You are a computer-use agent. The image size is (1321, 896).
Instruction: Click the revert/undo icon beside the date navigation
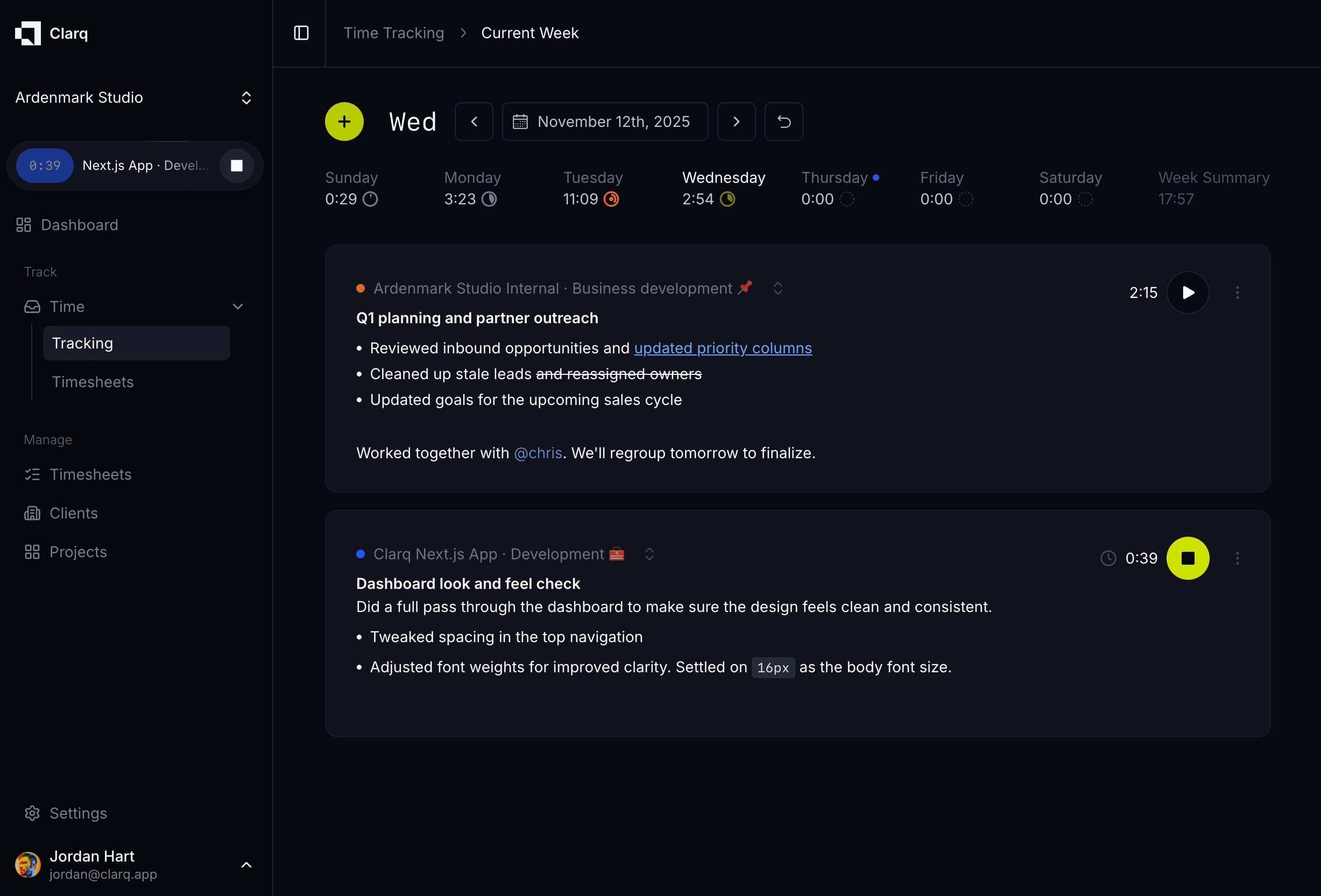pos(783,121)
